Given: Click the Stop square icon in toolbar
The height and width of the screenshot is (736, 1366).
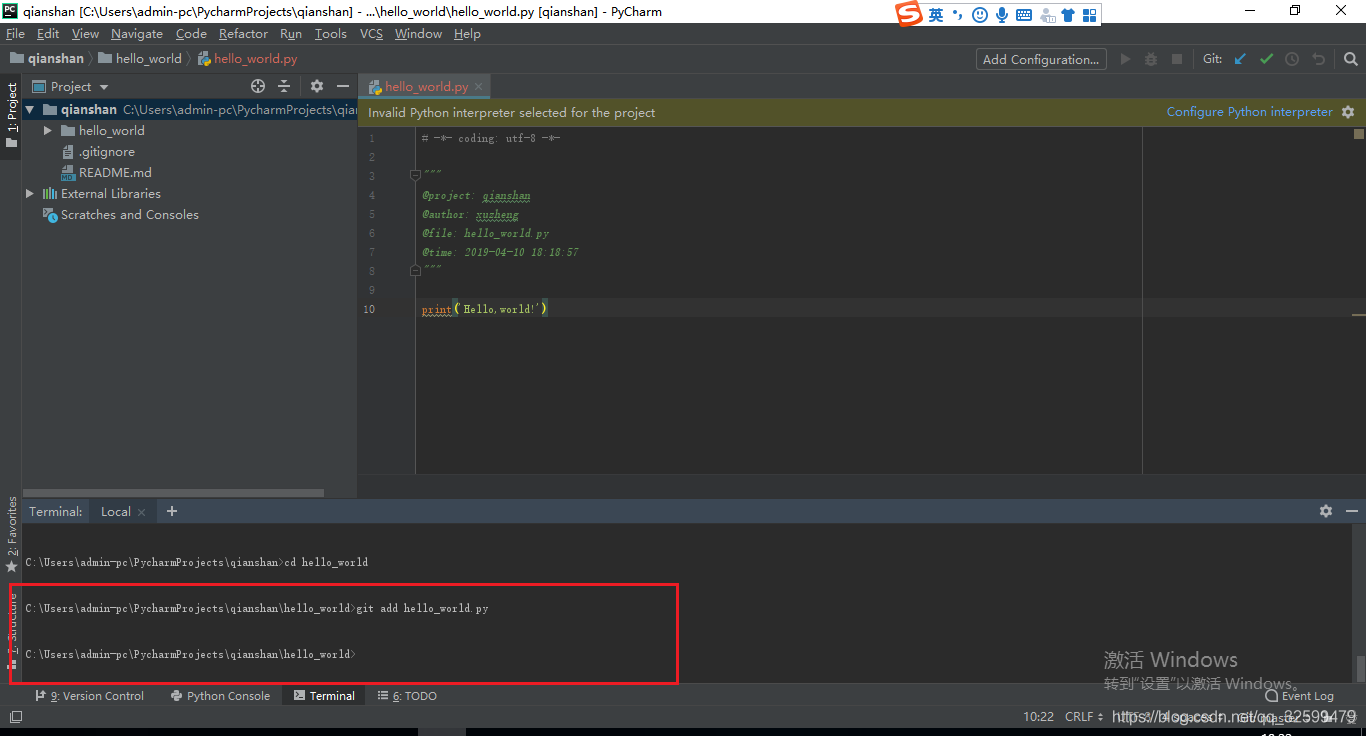Looking at the screenshot, I should 1177,59.
